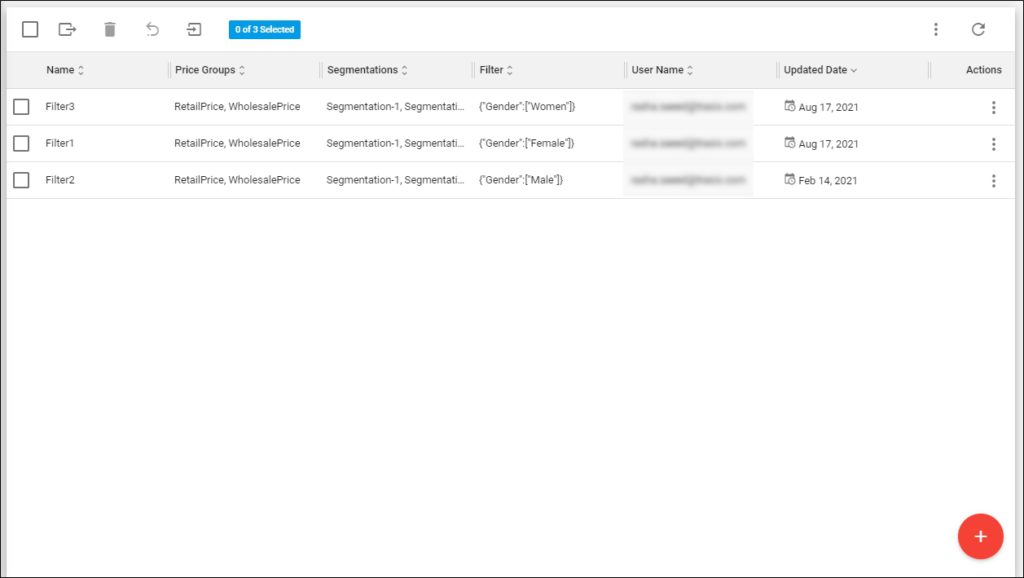Check the Filter3 row checkbox
Image resolution: width=1024 pixels, height=578 pixels.
pyautogui.click(x=21, y=107)
